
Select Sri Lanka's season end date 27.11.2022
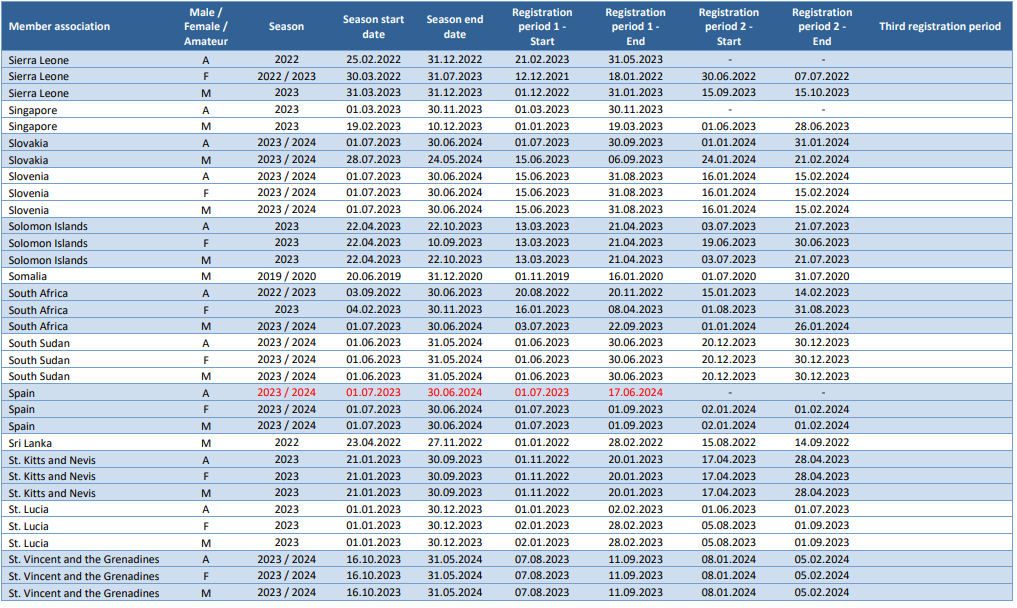pyautogui.click(x=455, y=443)
